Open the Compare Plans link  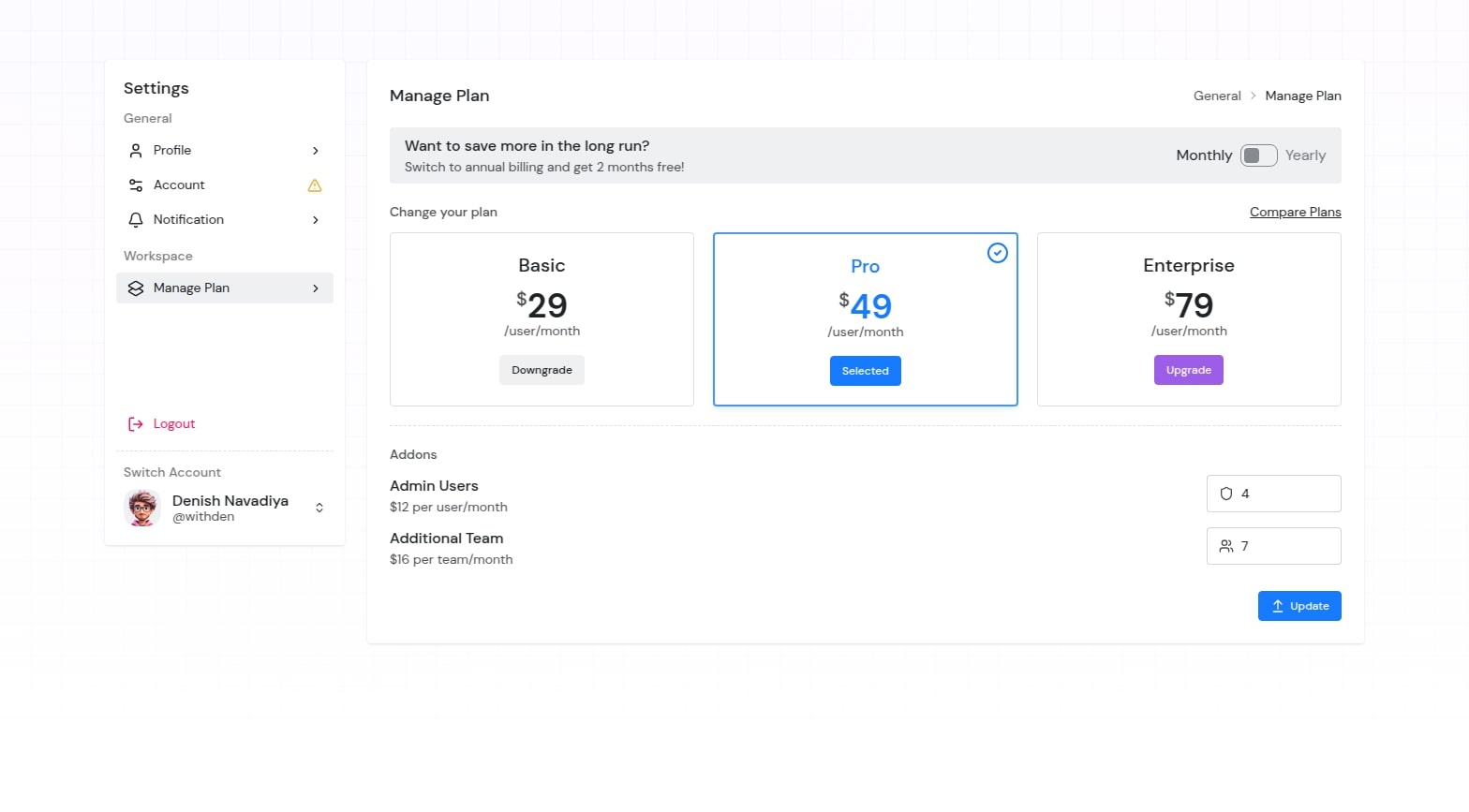1295,212
